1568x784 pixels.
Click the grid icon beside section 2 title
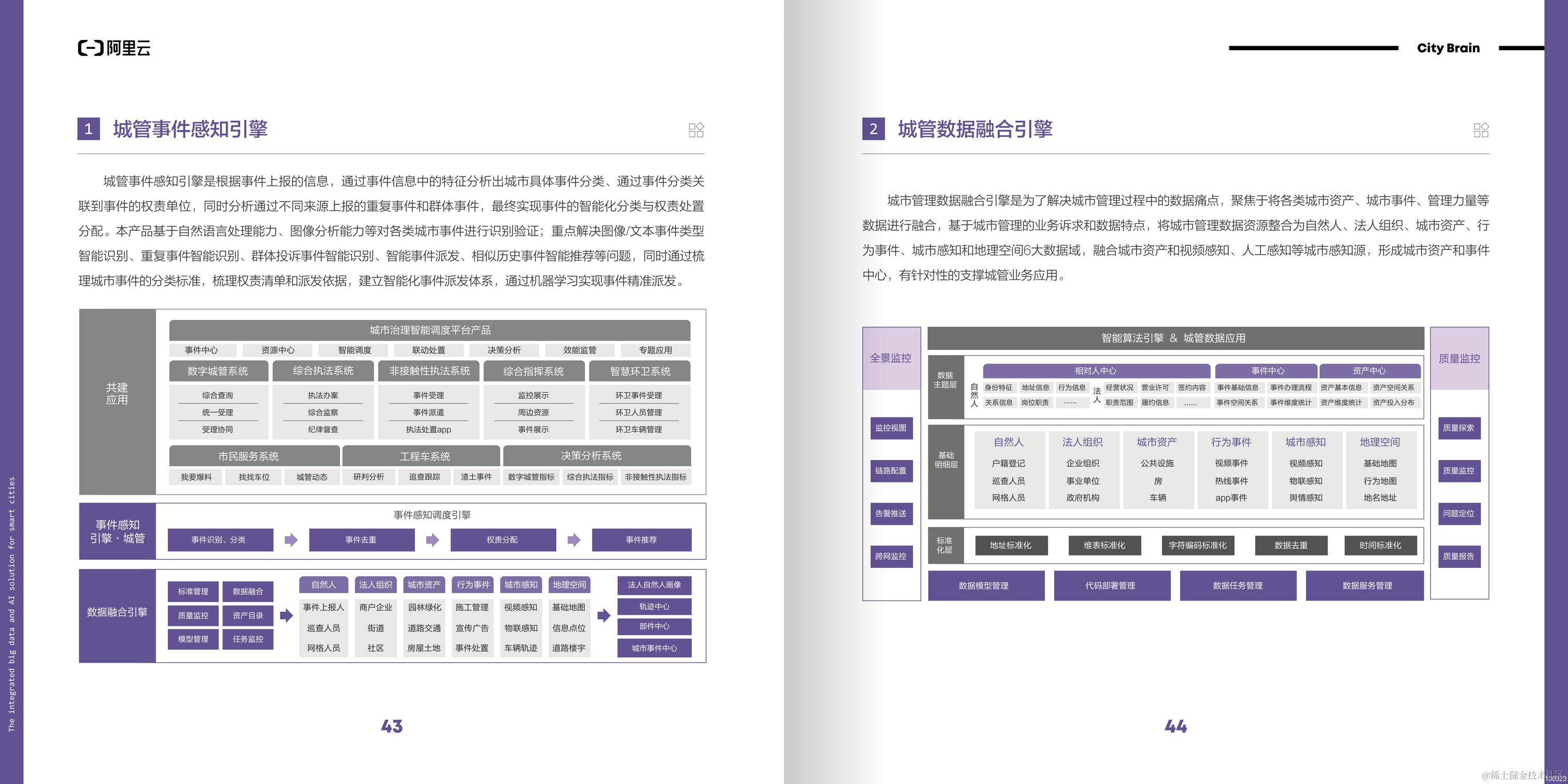[x=1480, y=130]
